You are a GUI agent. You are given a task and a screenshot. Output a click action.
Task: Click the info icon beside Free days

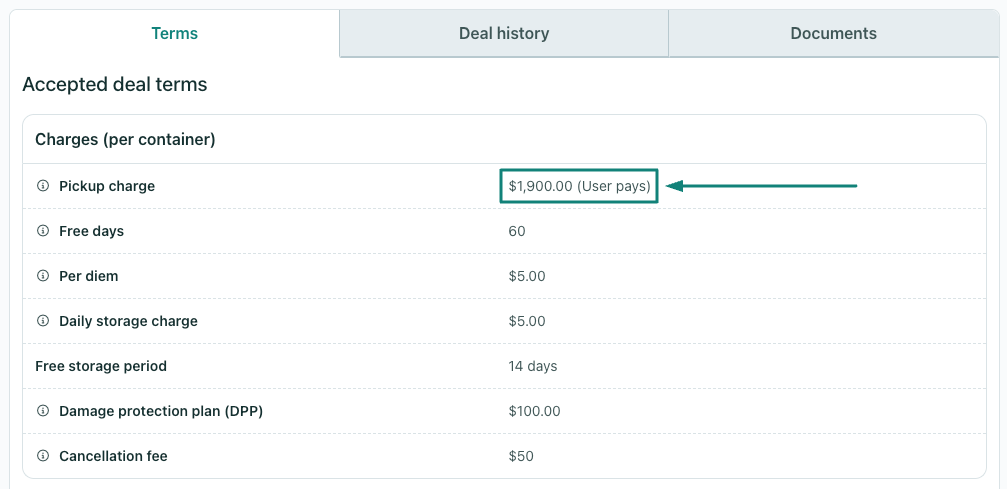[x=43, y=231]
